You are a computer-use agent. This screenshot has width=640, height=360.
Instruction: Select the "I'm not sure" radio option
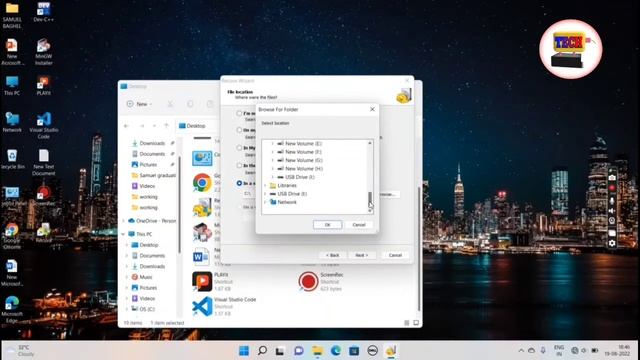coord(239,113)
